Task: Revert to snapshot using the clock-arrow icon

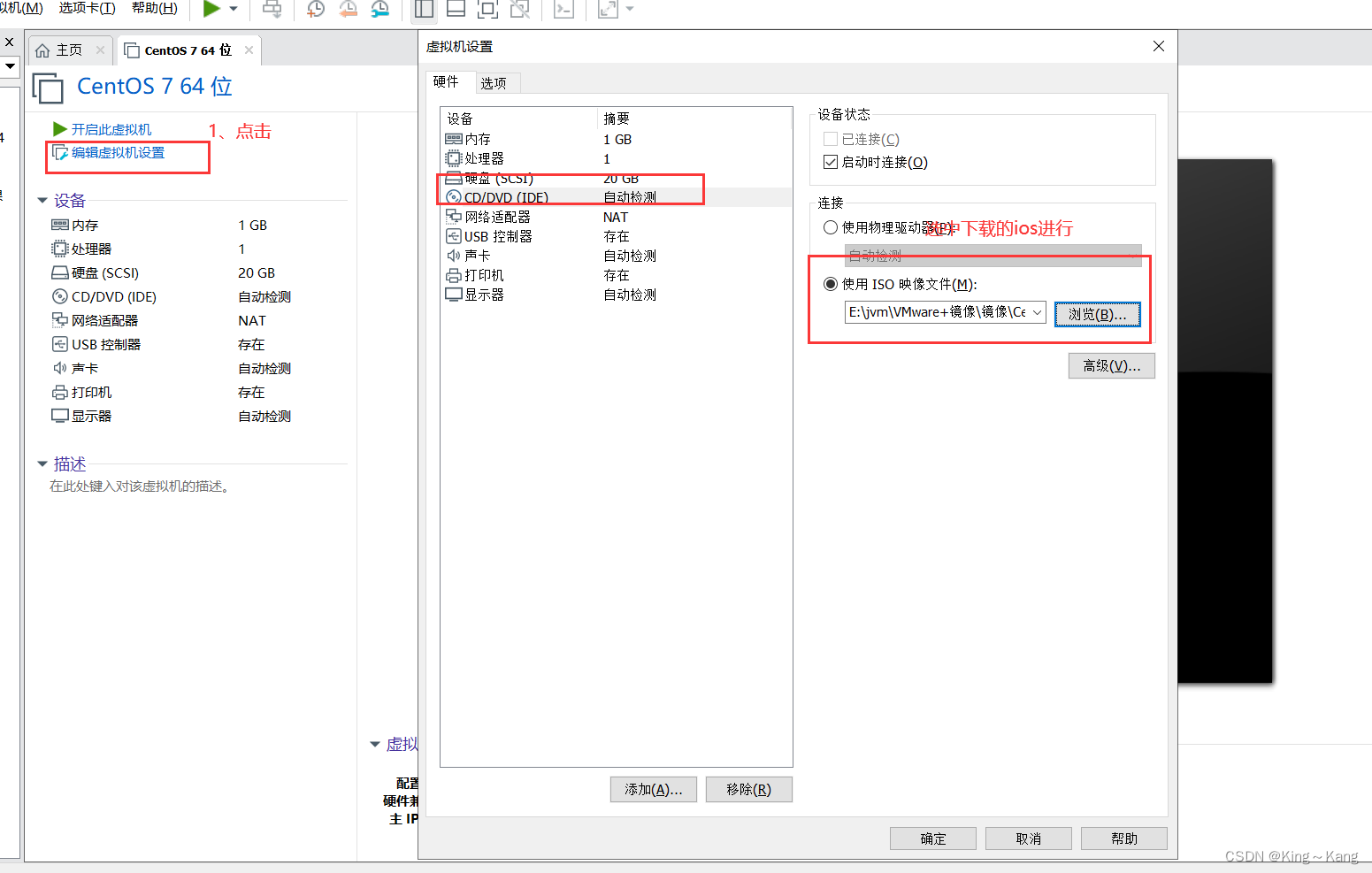Action: pyautogui.click(x=349, y=9)
